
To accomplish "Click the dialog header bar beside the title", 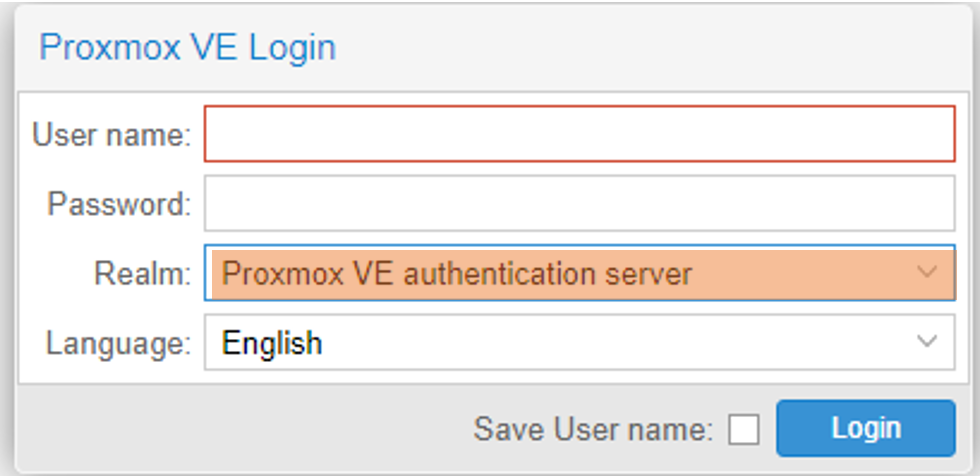I will [650, 48].
